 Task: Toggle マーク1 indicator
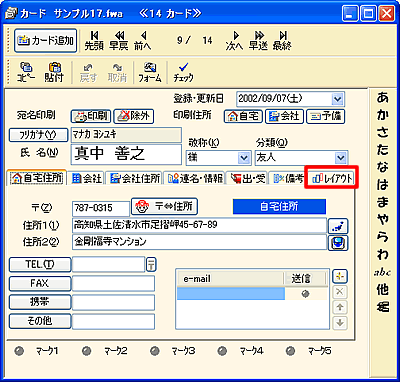coord(19,351)
